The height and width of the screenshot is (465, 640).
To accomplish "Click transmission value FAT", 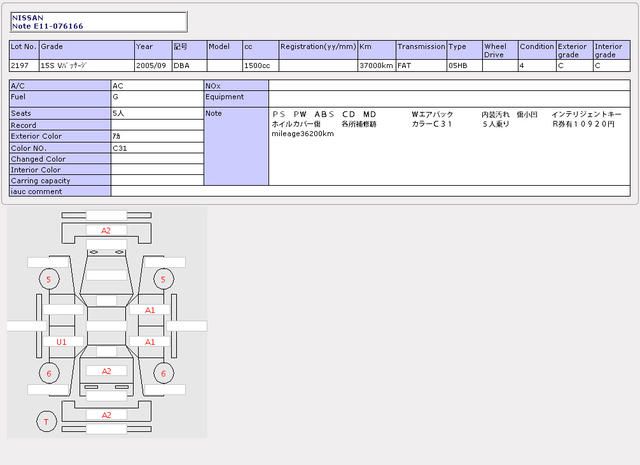I will pyautogui.click(x=421, y=66).
